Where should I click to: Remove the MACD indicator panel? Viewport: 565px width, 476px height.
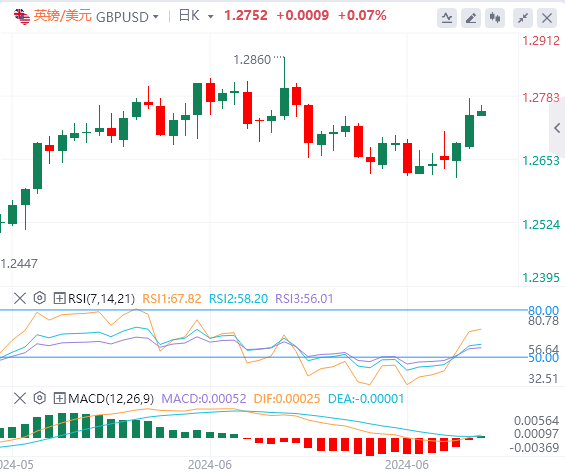point(20,398)
